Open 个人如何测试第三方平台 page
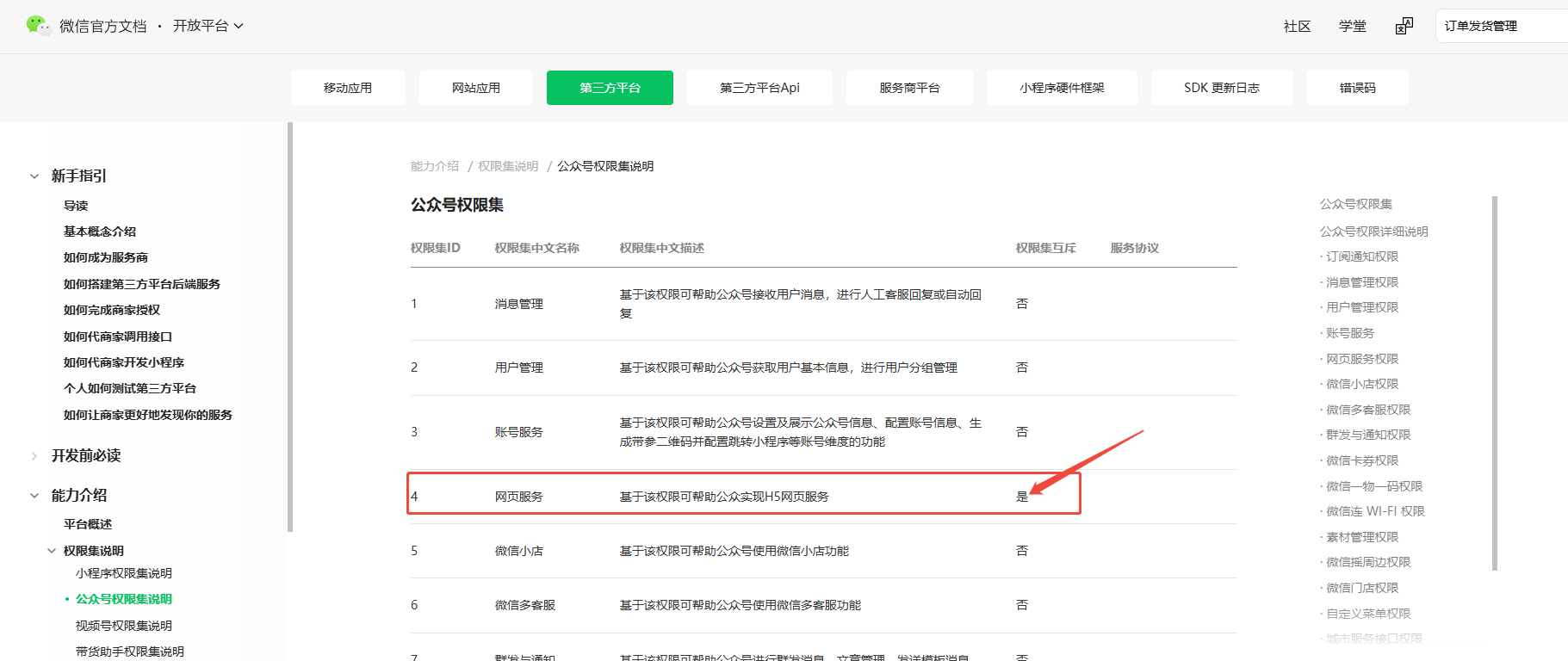Screen dimensions: 1568x661 click(130, 388)
